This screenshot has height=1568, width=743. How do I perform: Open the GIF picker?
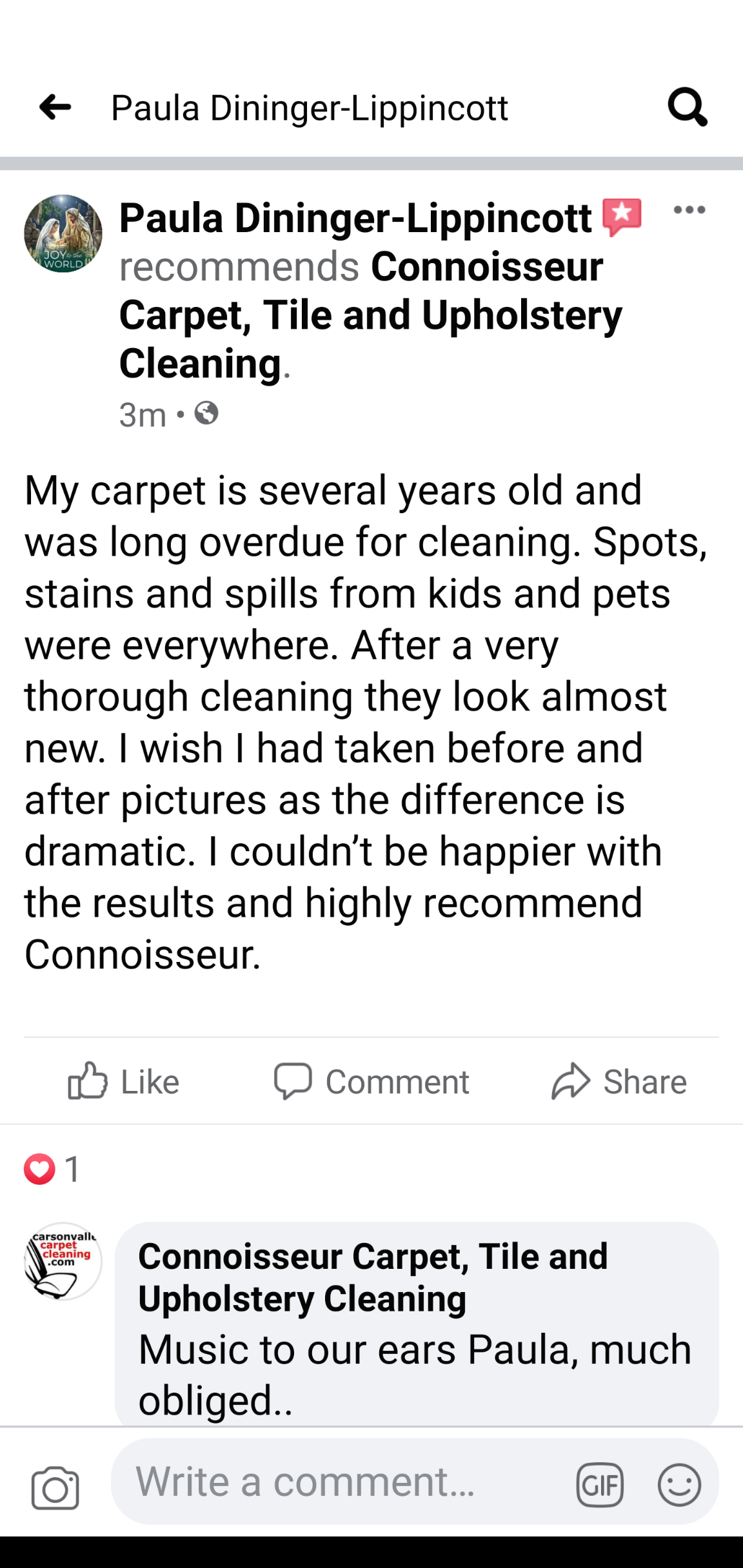(x=600, y=1485)
